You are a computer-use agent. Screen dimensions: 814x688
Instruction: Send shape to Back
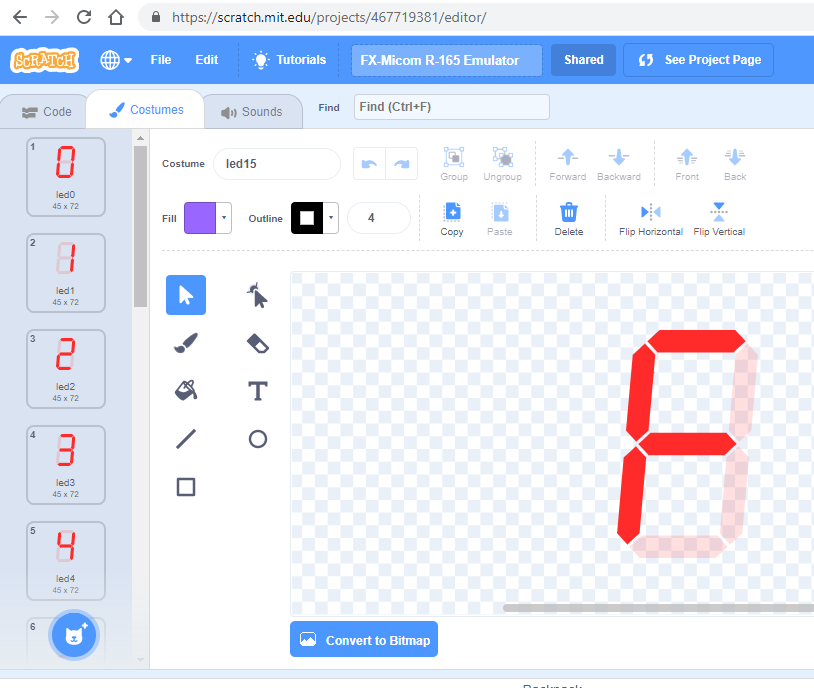pos(735,164)
